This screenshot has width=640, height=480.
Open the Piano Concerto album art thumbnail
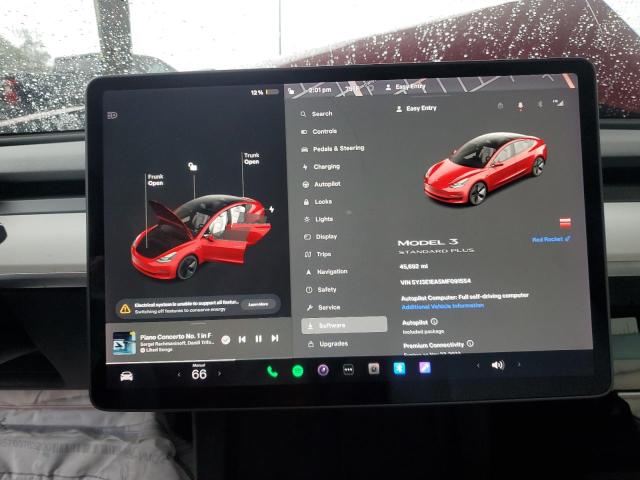click(x=124, y=343)
